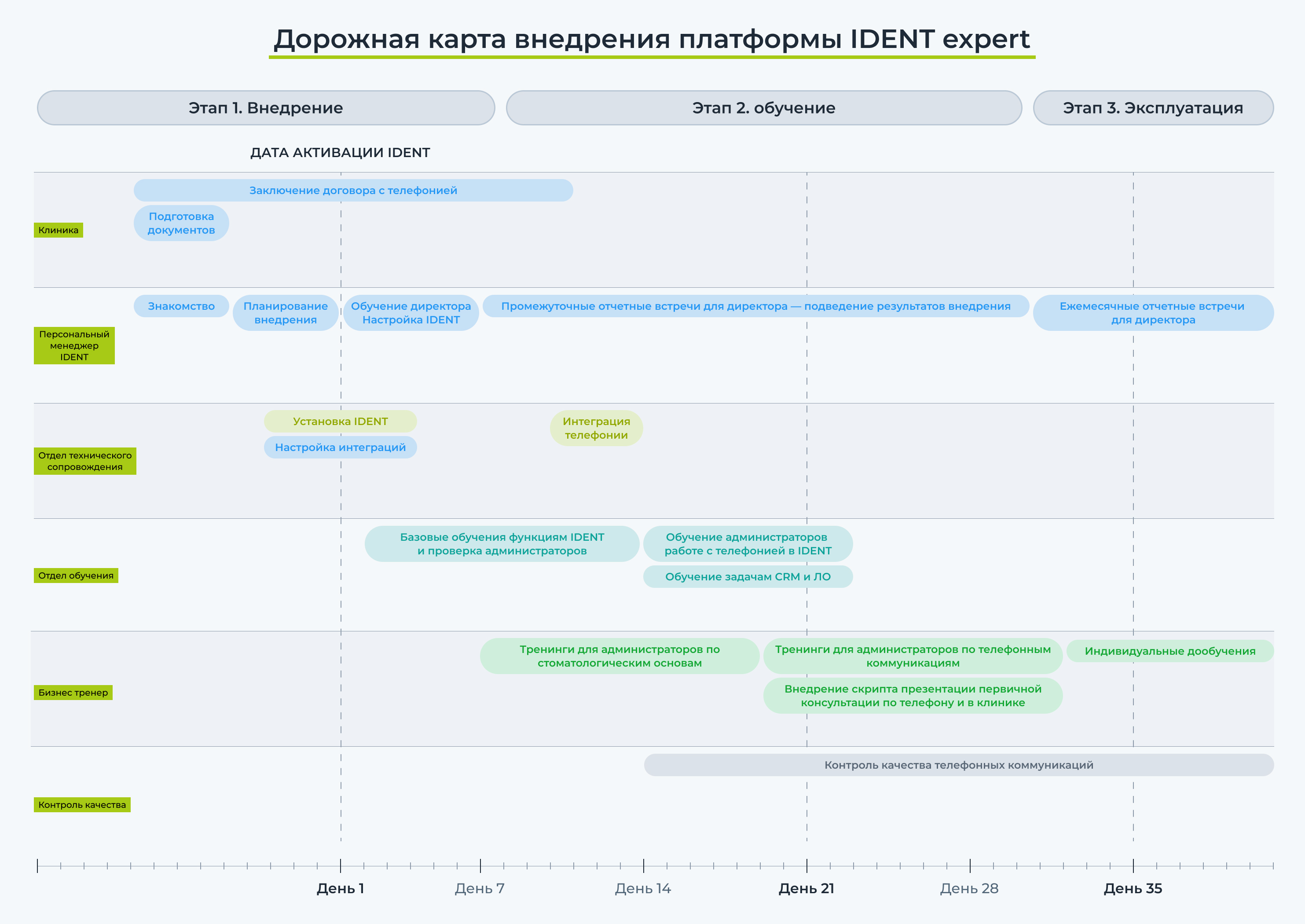Click the 'День 28' timeline marker
Screen dimensions: 1305x924
pyautogui.click(x=969, y=888)
